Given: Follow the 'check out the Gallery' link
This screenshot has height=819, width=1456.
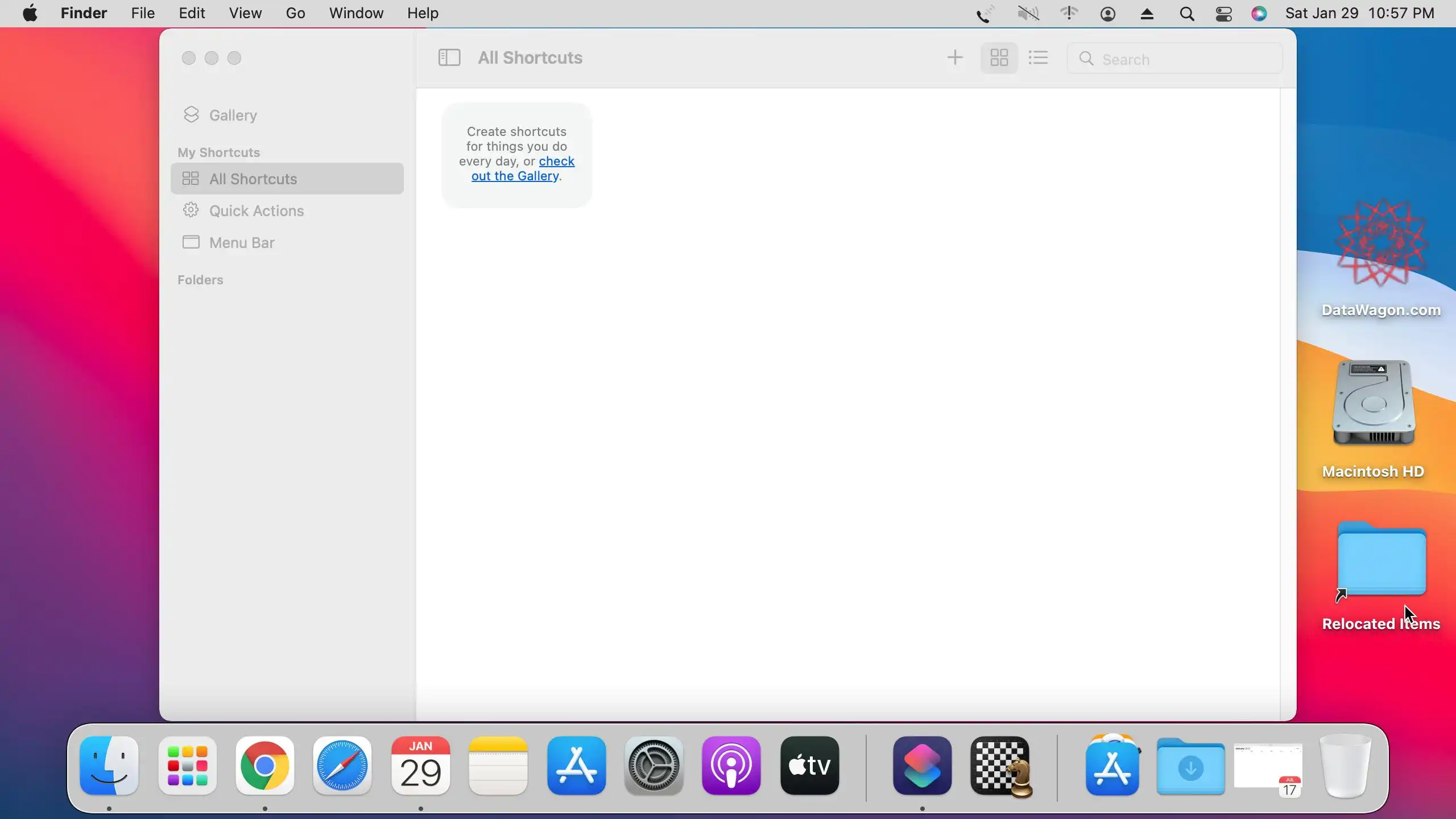Looking at the screenshot, I should click(515, 176).
